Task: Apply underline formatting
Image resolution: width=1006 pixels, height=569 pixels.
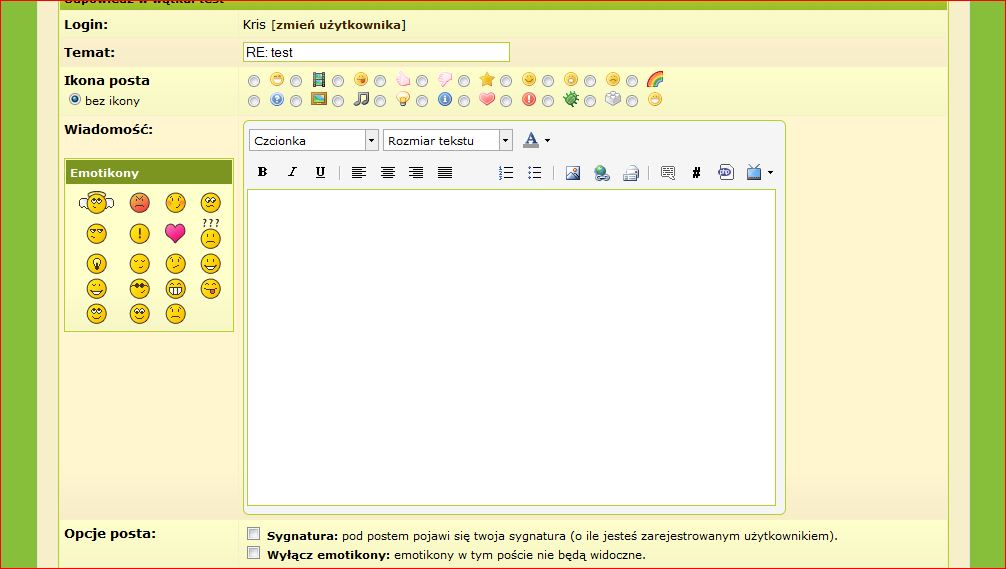Action: (320, 173)
